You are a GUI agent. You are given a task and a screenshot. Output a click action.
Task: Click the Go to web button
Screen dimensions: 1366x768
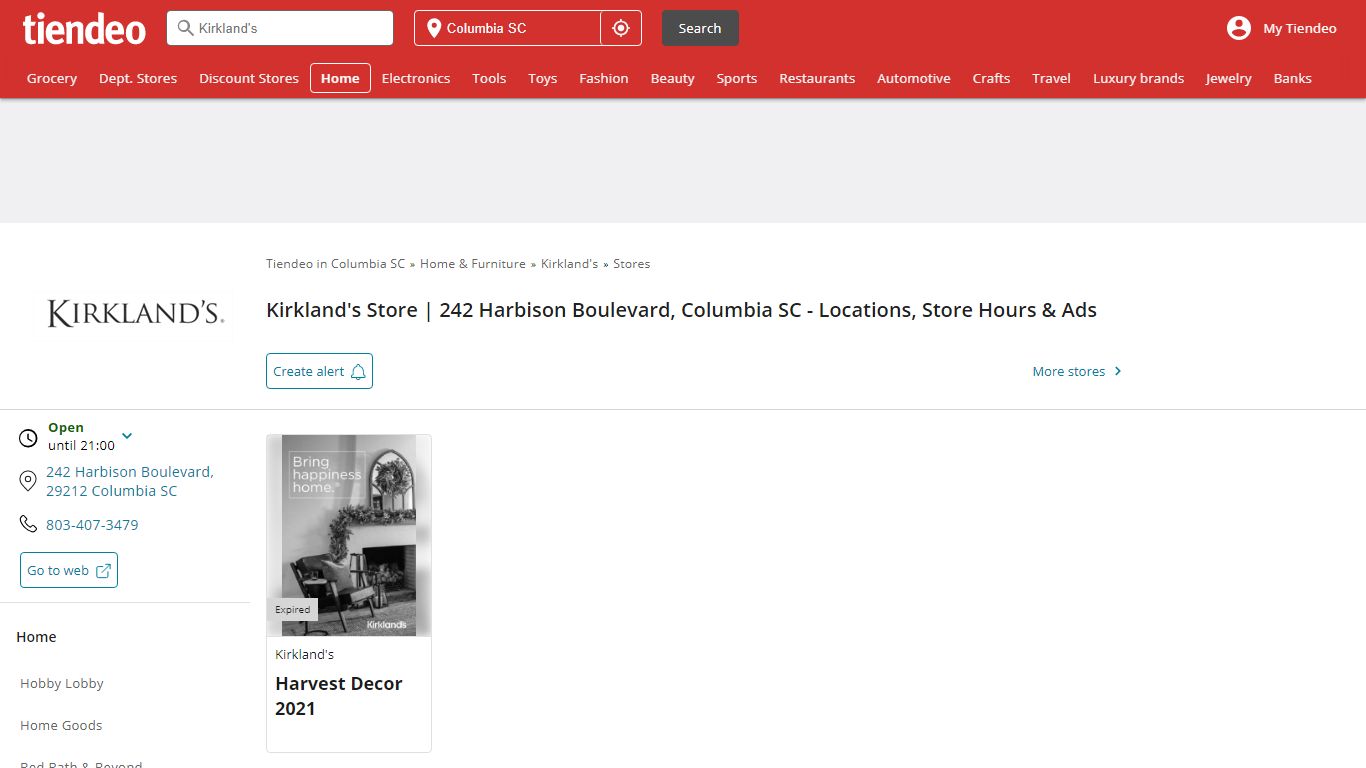[x=69, y=570]
